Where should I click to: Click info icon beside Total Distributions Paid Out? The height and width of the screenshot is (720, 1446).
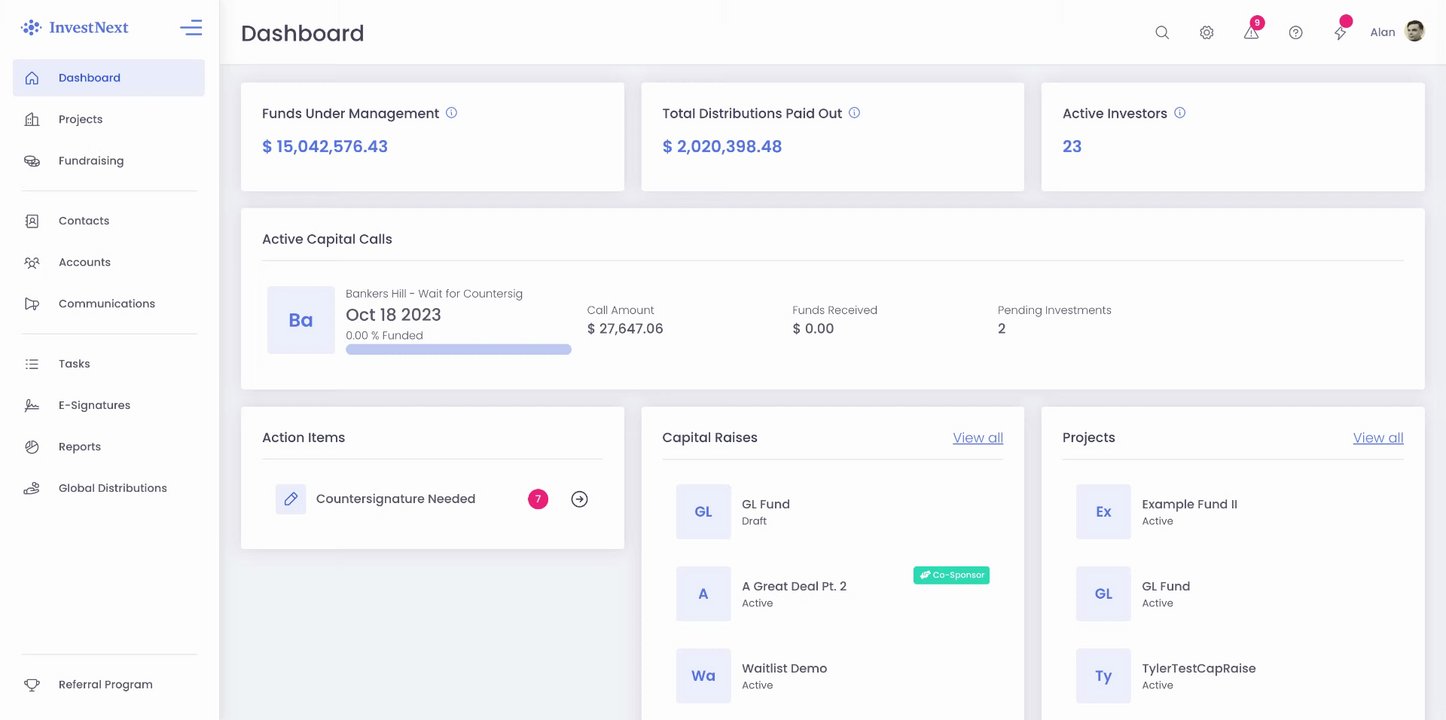pos(854,113)
